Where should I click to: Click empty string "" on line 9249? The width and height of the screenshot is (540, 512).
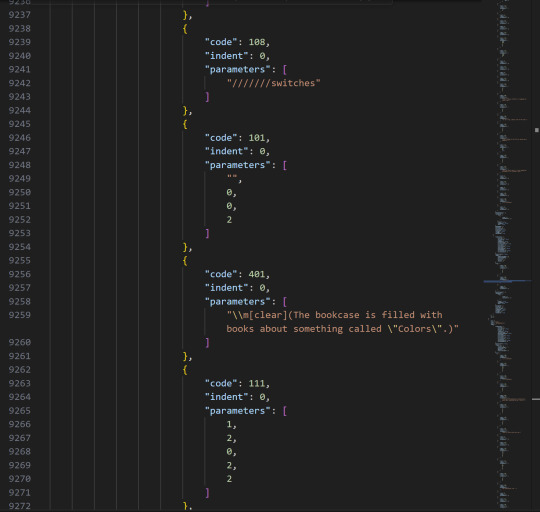click(x=232, y=178)
